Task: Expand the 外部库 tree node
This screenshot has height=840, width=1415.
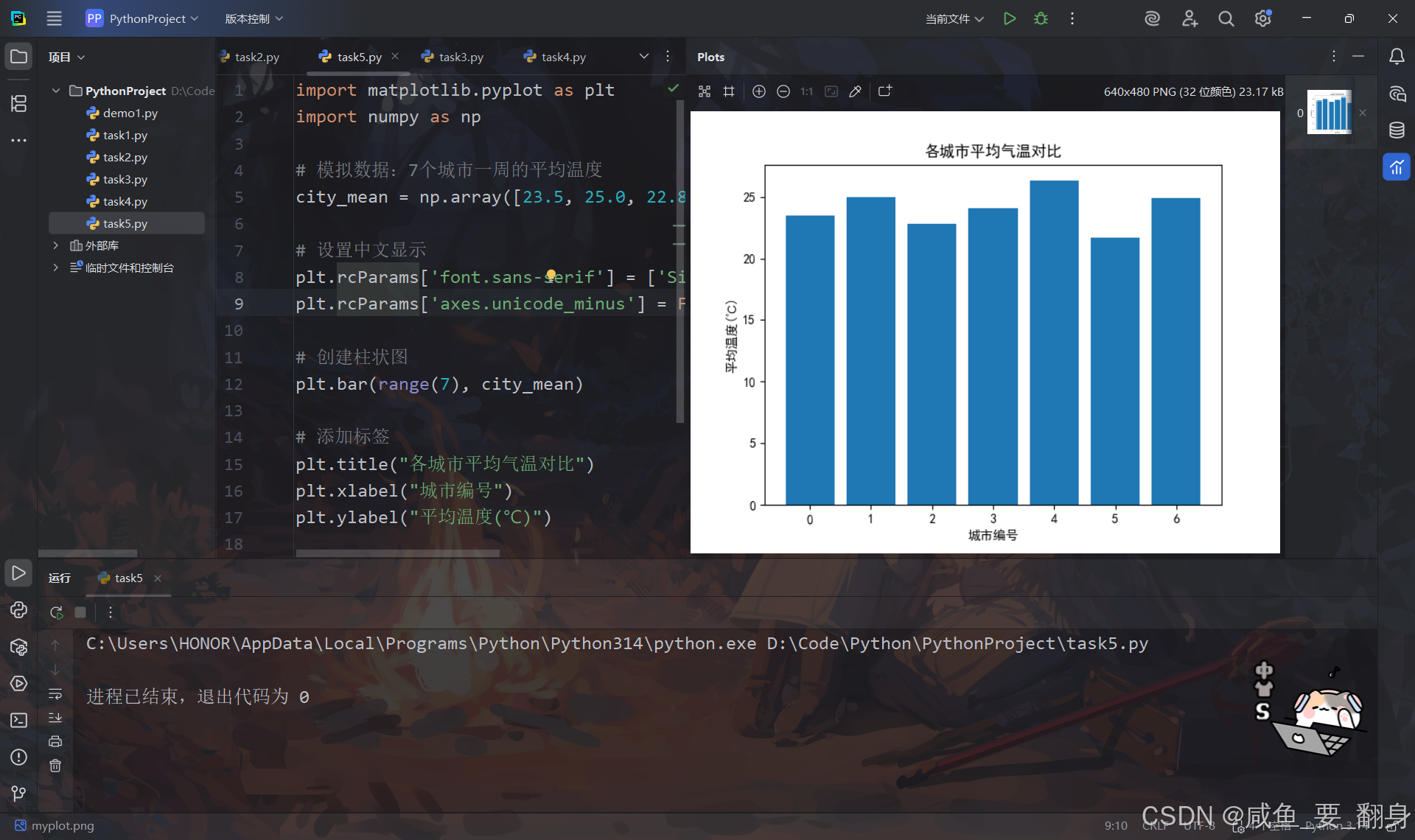Action: tap(56, 245)
